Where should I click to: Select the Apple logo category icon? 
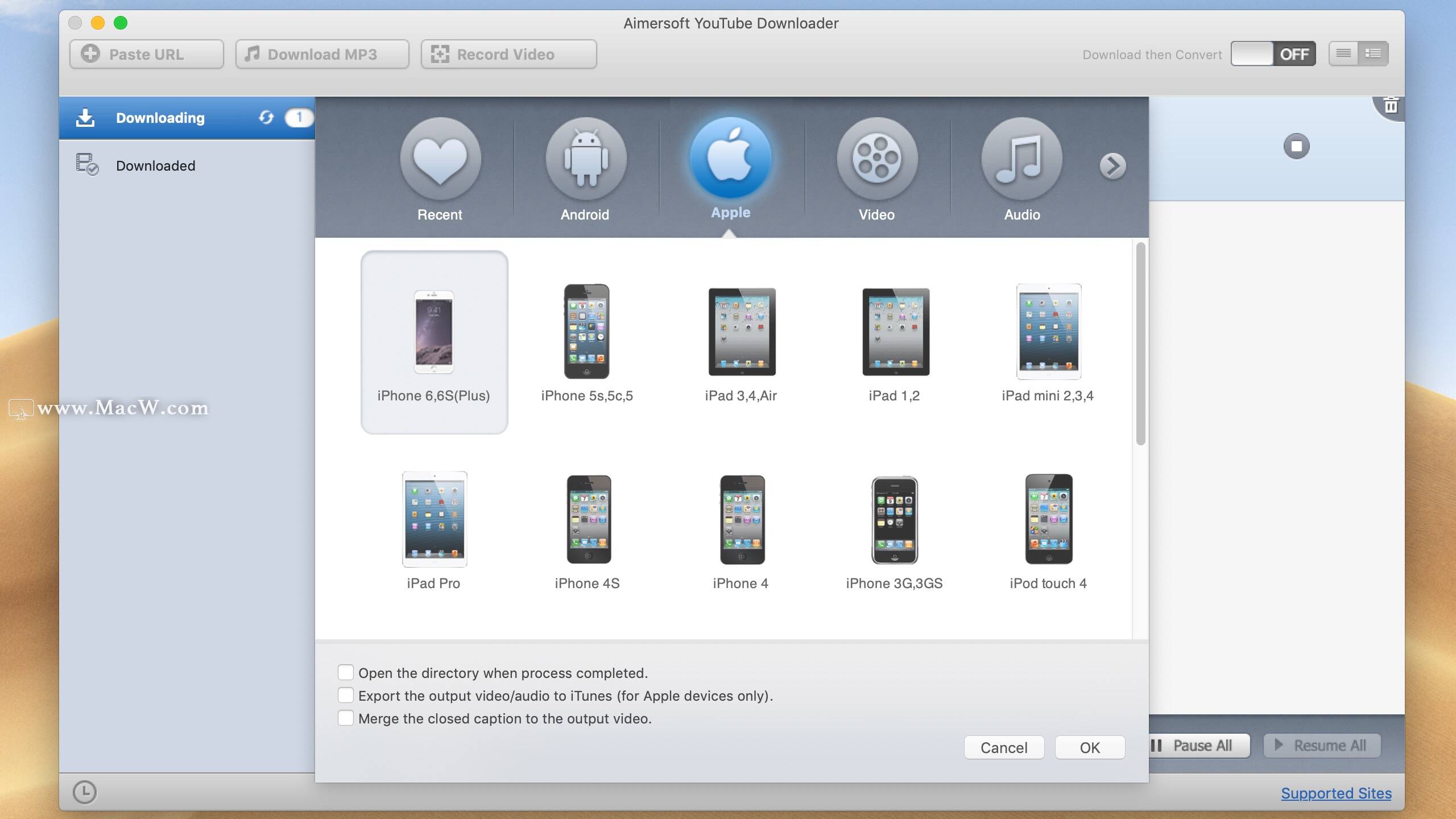pos(731,158)
